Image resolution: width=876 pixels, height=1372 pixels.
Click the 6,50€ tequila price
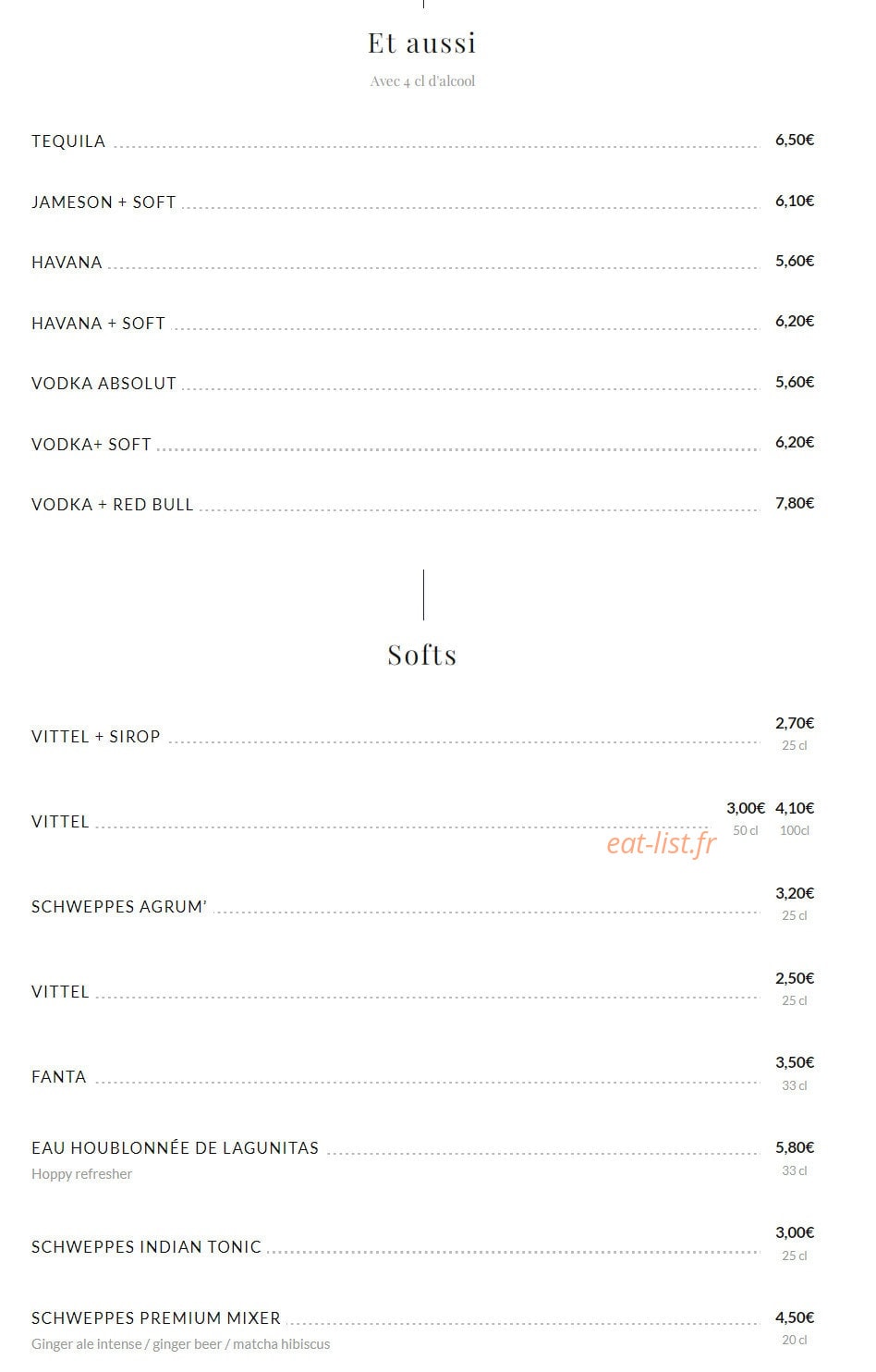[795, 140]
